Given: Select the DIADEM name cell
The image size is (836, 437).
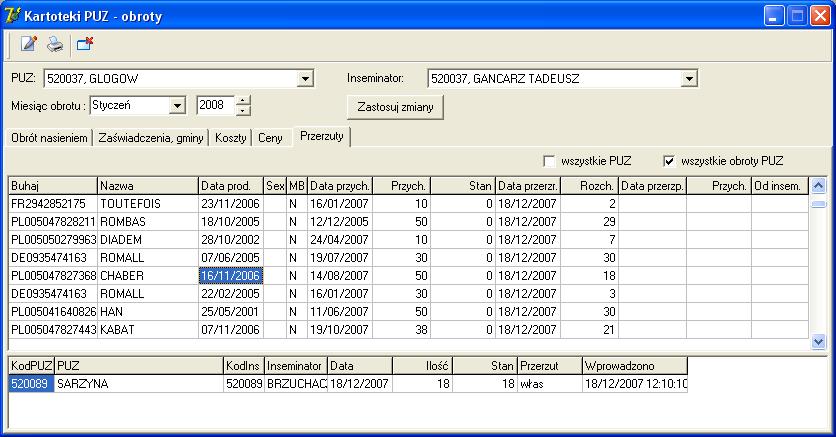Looking at the screenshot, I should [148, 240].
